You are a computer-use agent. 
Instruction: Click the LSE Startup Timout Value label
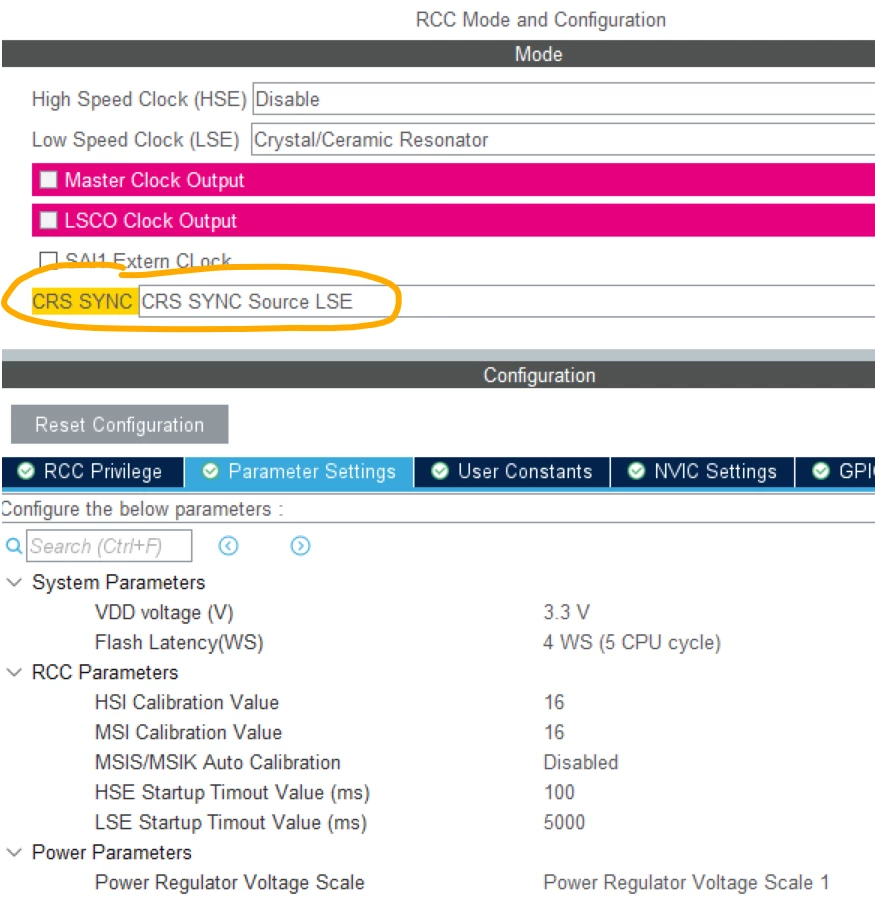tap(230, 822)
